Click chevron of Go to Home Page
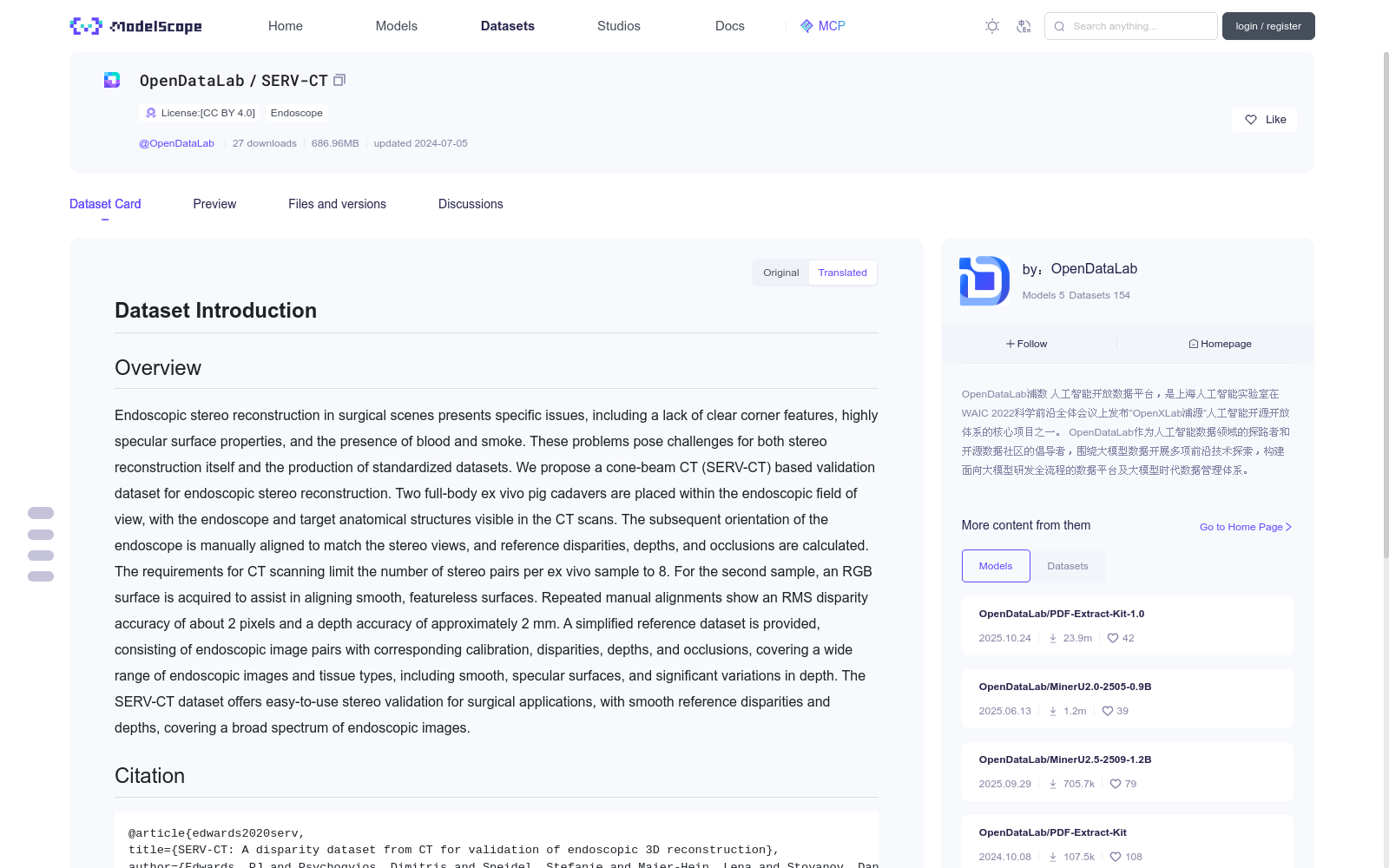This screenshot has height=868, width=1389. (x=1288, y=527)
